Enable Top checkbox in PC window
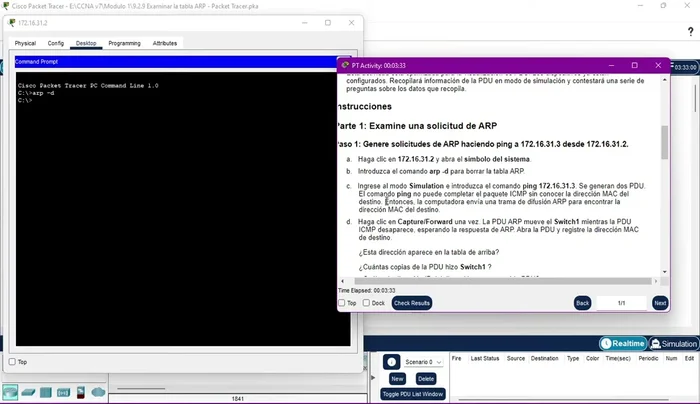Image resolution: width=700 pixels, height=404 pixels. pyautogui.click(x=12, y=362)
